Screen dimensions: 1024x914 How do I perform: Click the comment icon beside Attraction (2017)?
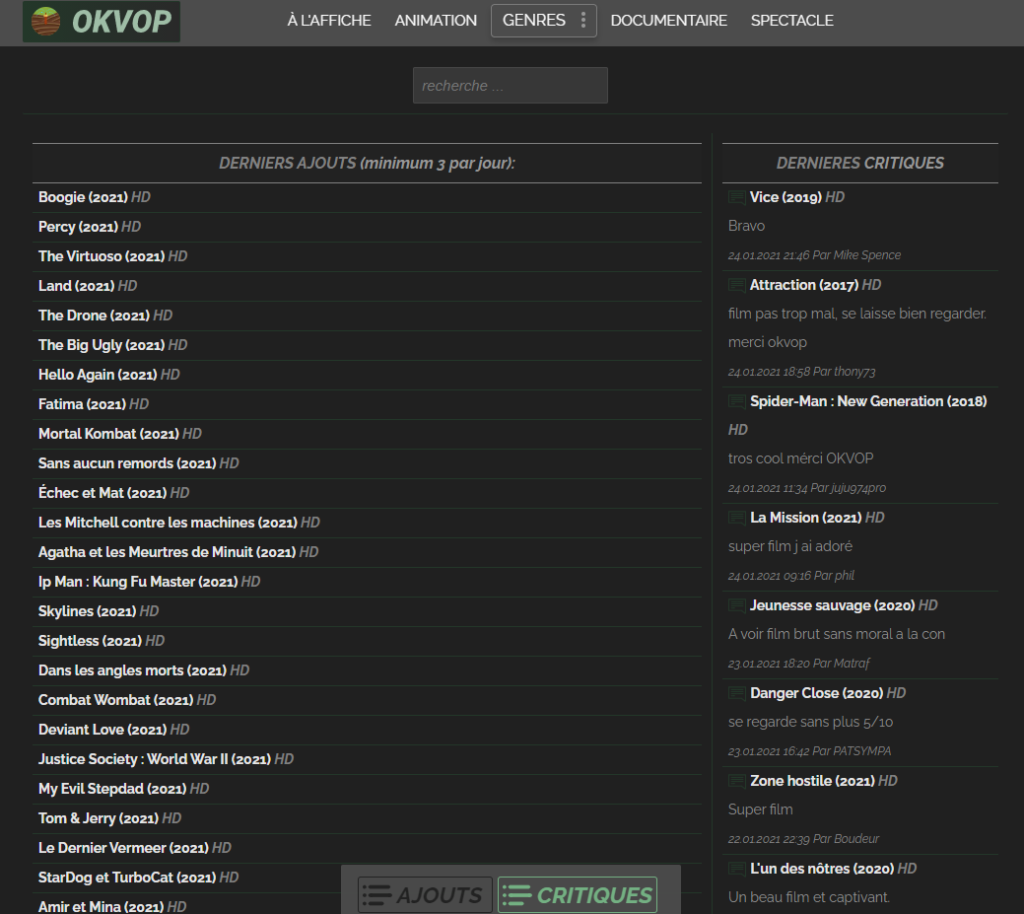click(x=737, y=285)
